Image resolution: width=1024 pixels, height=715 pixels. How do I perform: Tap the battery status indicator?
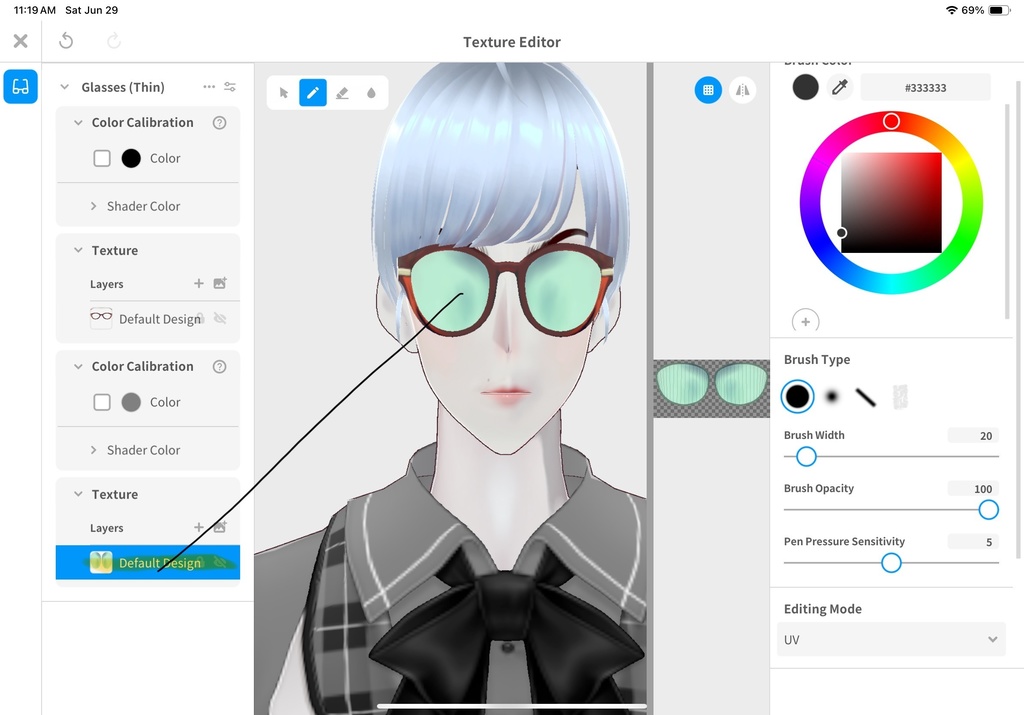point(999,10)
